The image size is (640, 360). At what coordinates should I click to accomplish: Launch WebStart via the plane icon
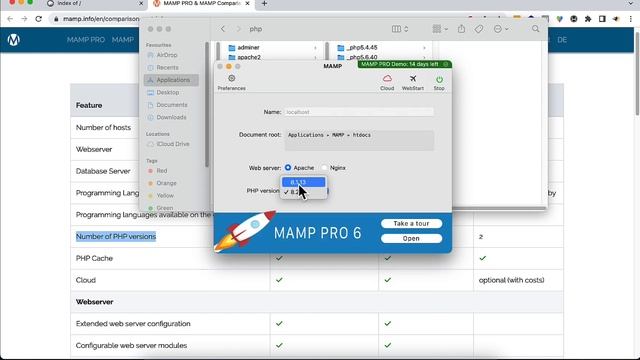click(x=413, y=78)
